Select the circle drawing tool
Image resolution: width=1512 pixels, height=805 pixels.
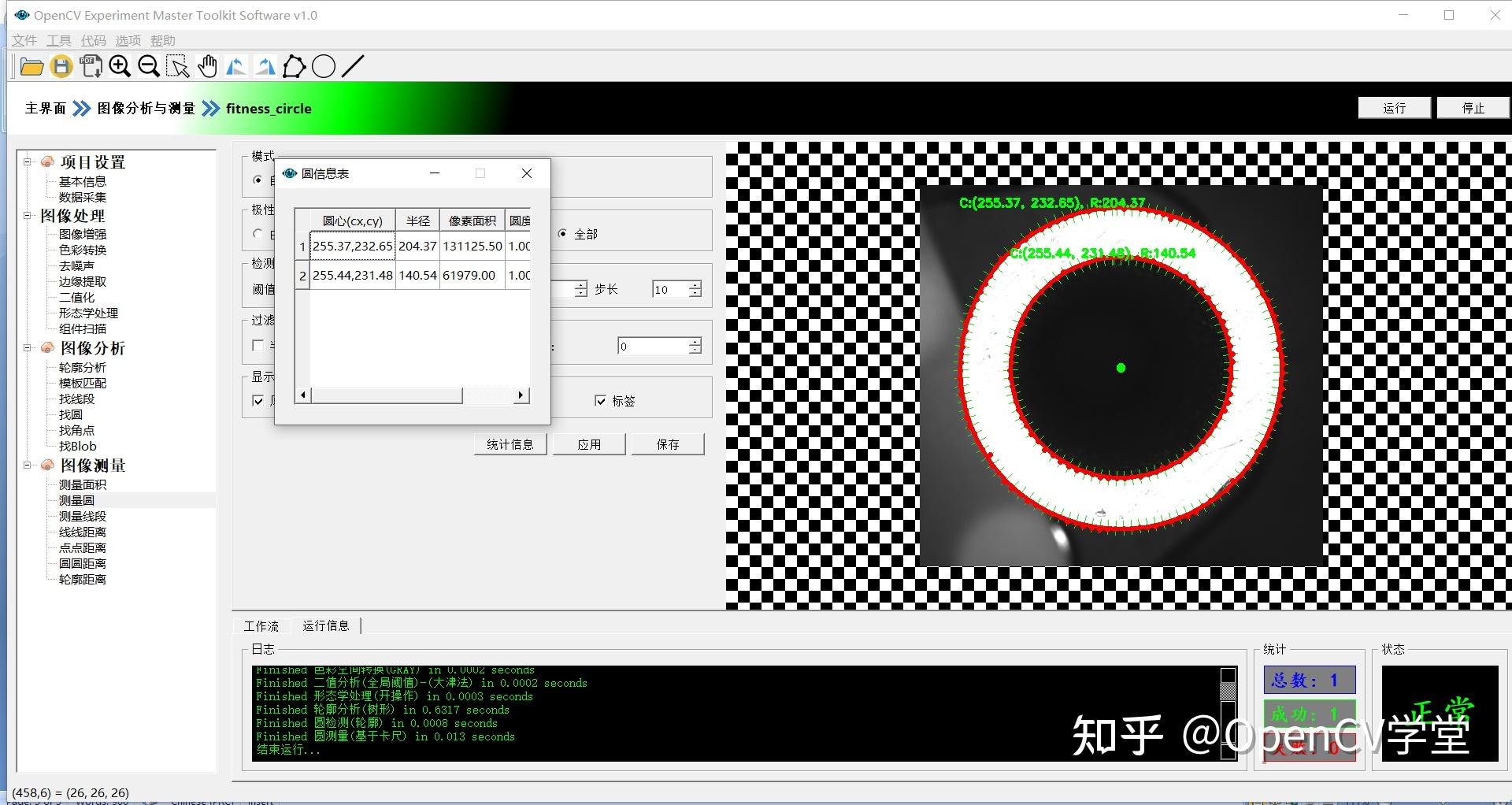[x=324, y=66]
